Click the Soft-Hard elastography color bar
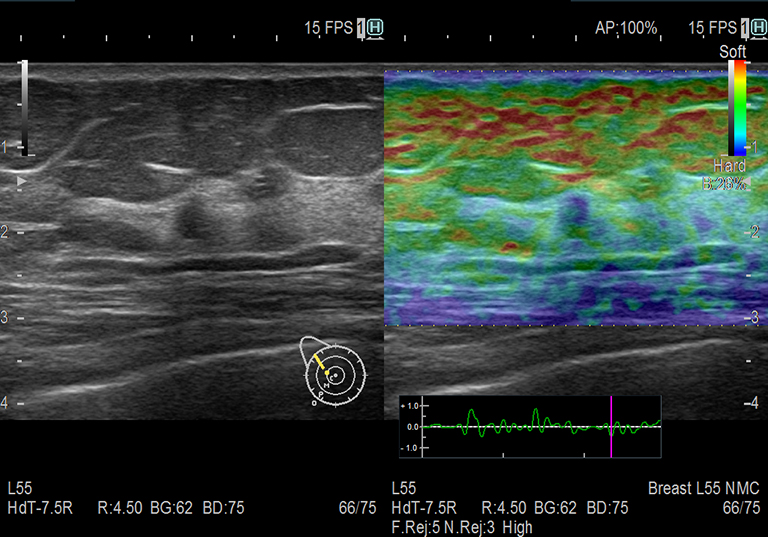Viewport: 768px width, 537px height. pos(737,108)
